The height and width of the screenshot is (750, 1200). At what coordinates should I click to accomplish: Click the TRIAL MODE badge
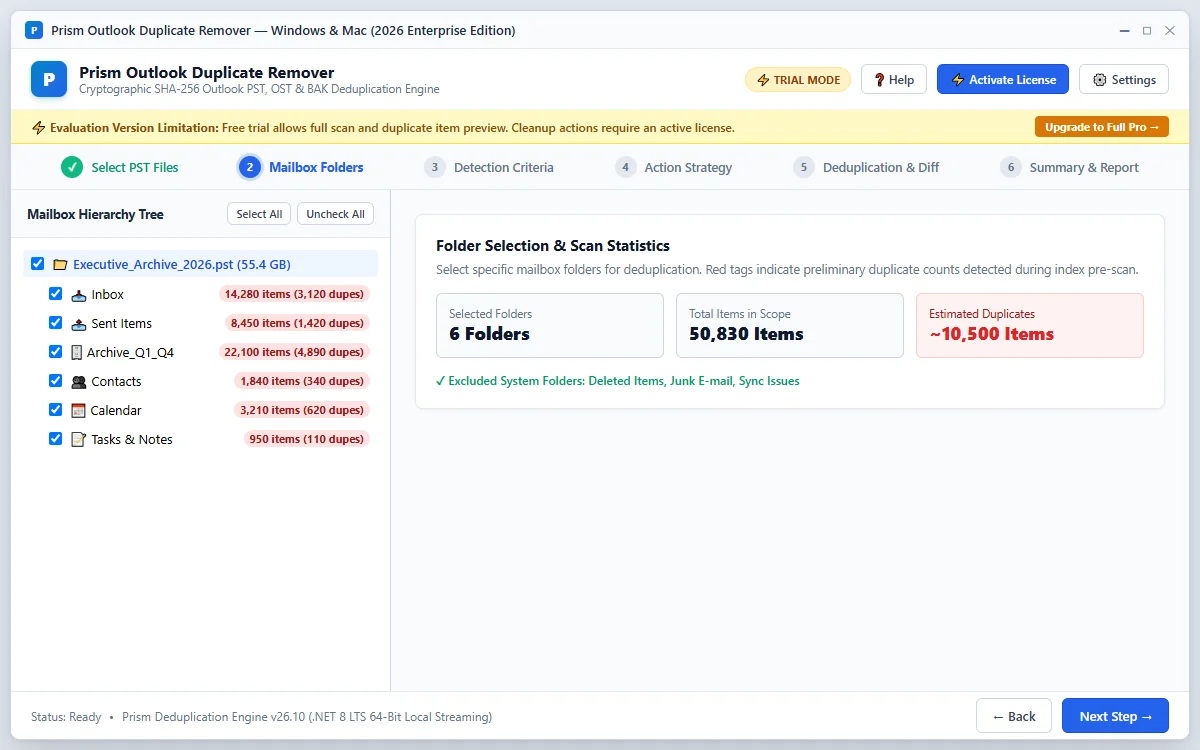click(x=798, y=80)
